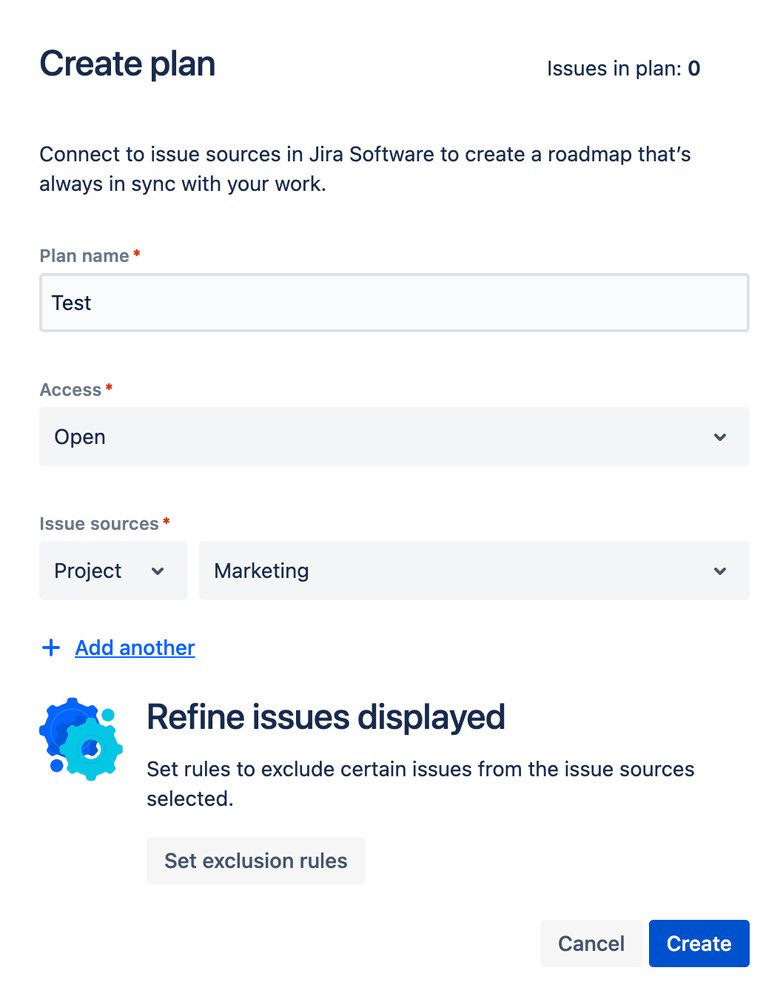The height and width of the screenshot is (999, 783).
Task: Click the Plan name field label
Action: pos(84,256)
